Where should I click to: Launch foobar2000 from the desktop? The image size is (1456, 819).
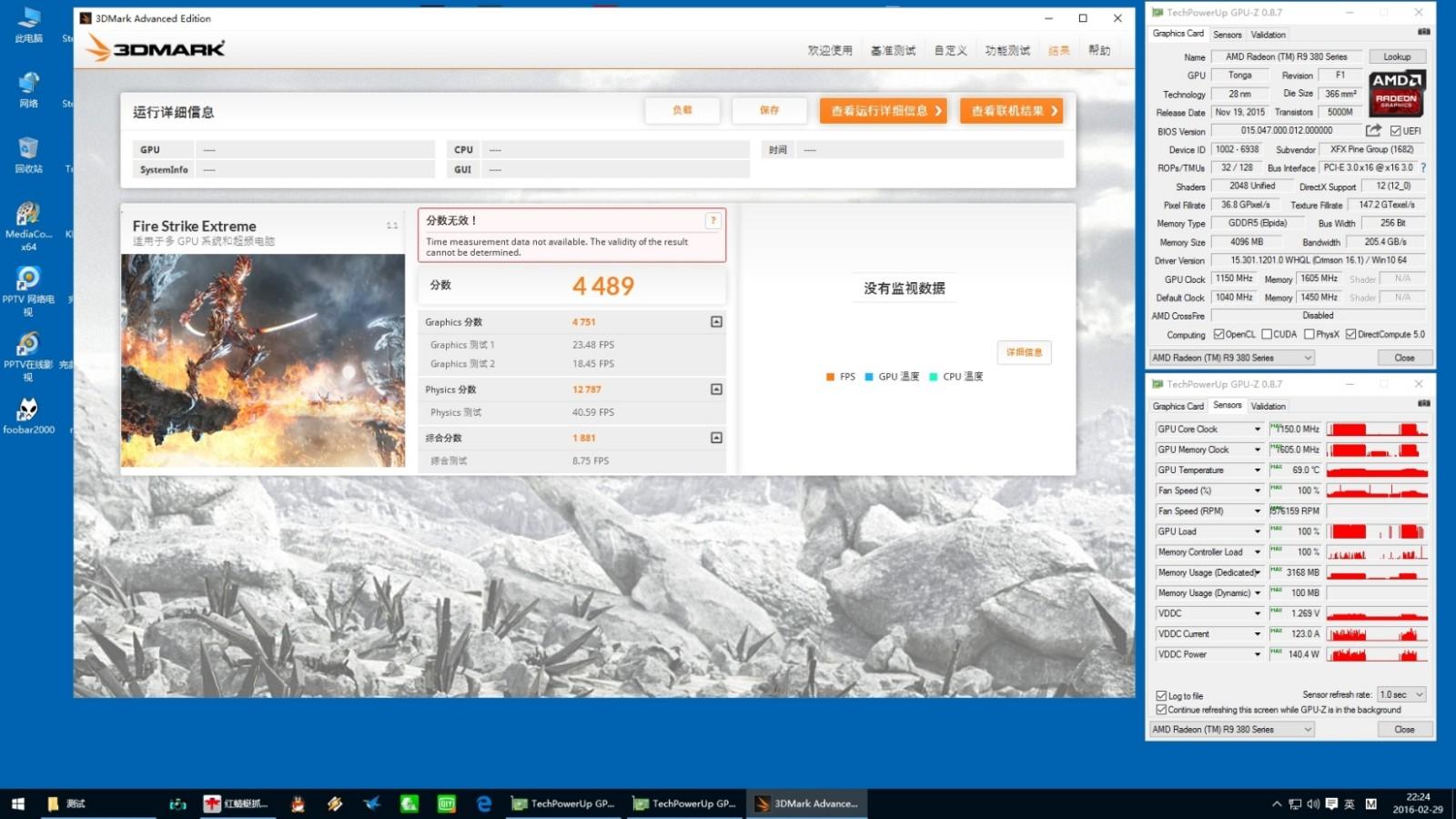pyautogui.click(x=28, y=415)
